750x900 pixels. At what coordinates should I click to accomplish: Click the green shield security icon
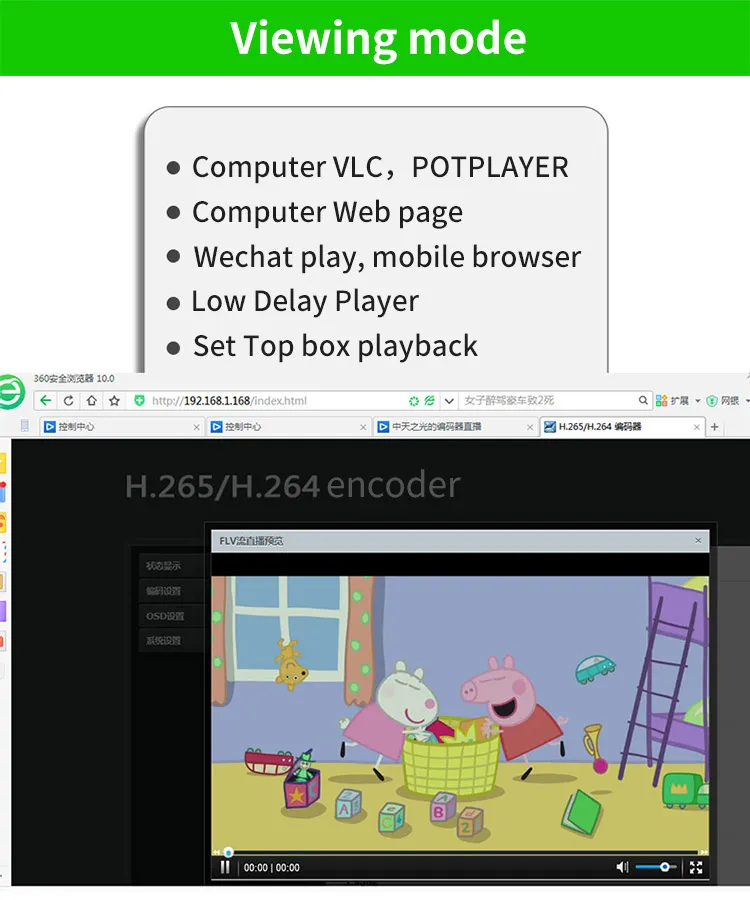coord(139,401)
